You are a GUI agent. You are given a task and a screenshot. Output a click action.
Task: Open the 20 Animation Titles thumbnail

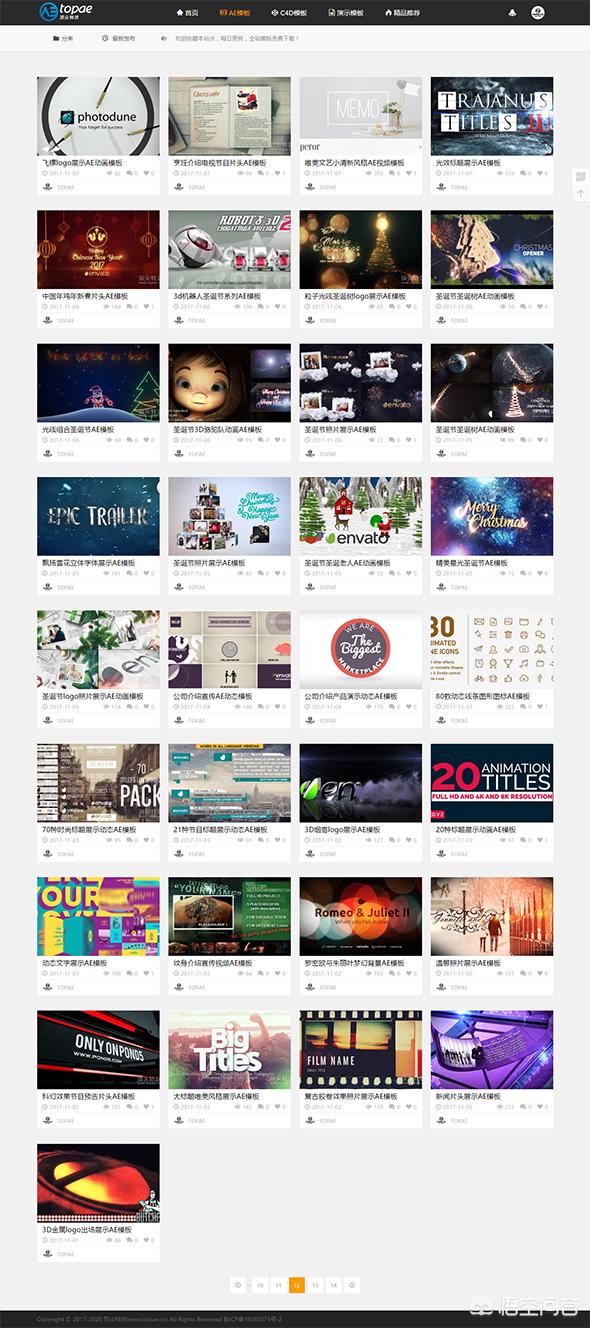492,783
